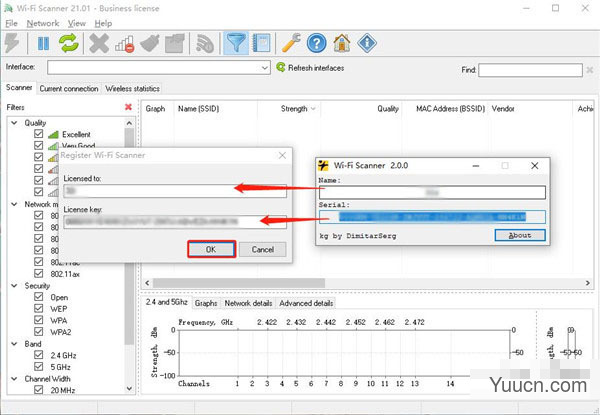
Task: Uncheck the Open security filter
Action: (x=38, y=297)
